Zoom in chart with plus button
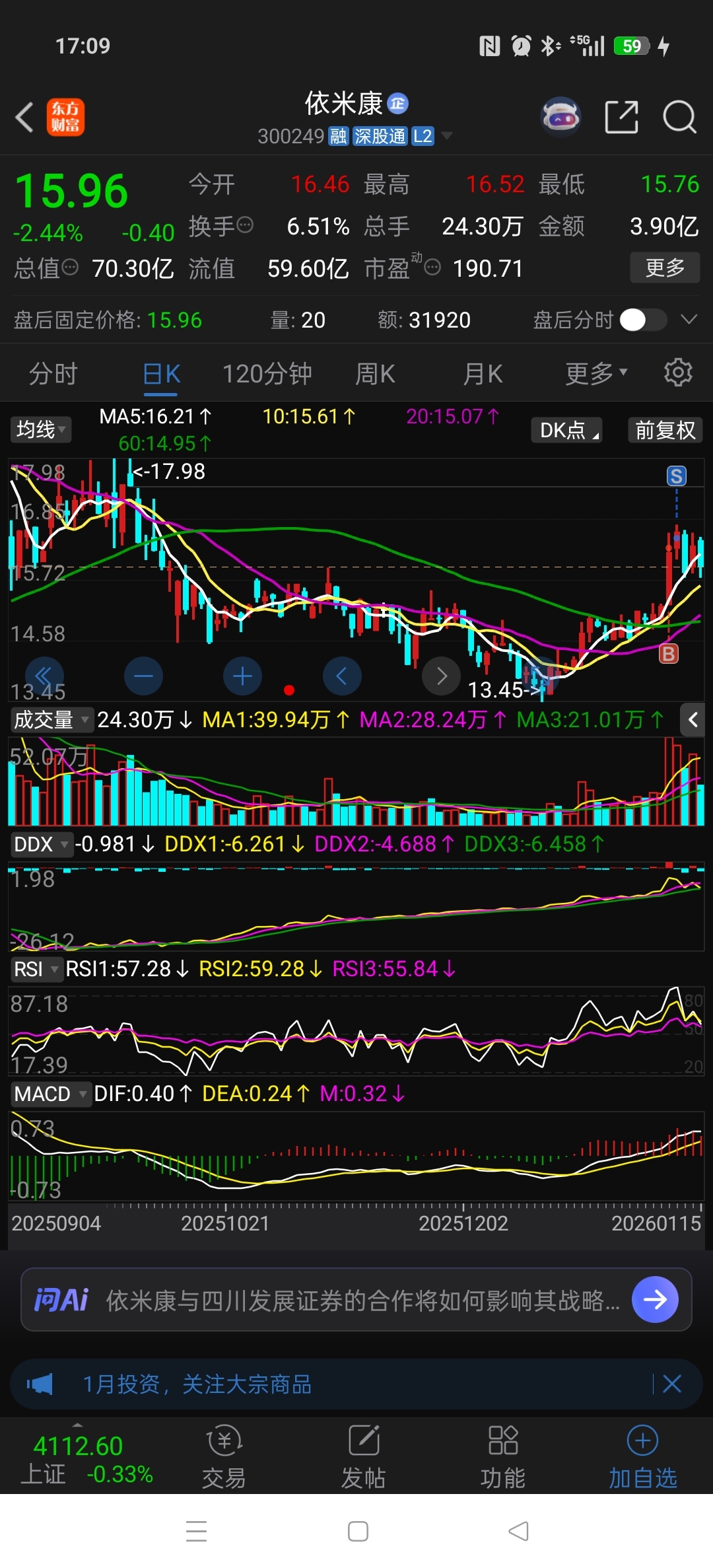 tap(242, 676)
